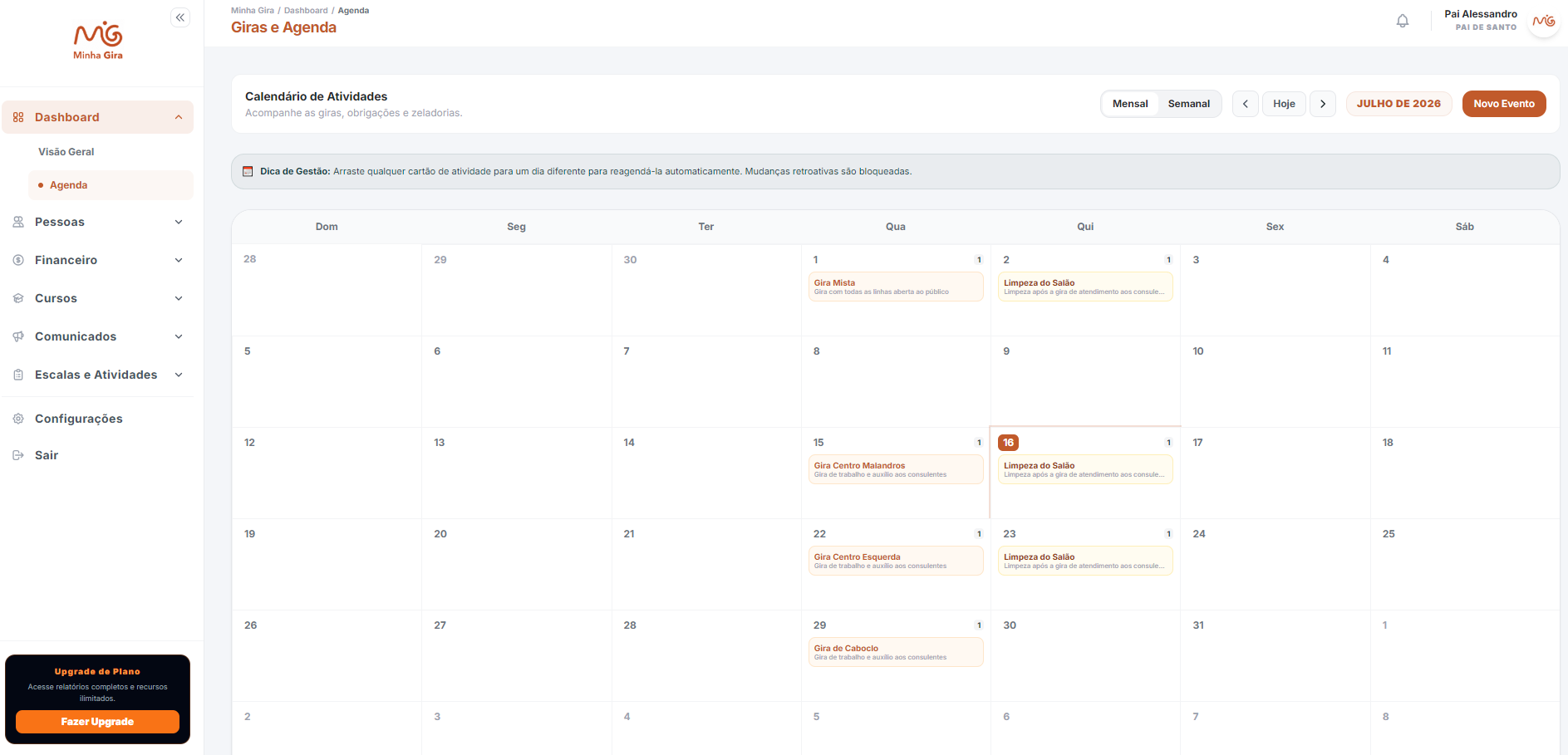Click event count badge on day 1
Image resolution: width=1568 pixels, height=755 pixels.
pyautogui.click(x=979, y=260)
